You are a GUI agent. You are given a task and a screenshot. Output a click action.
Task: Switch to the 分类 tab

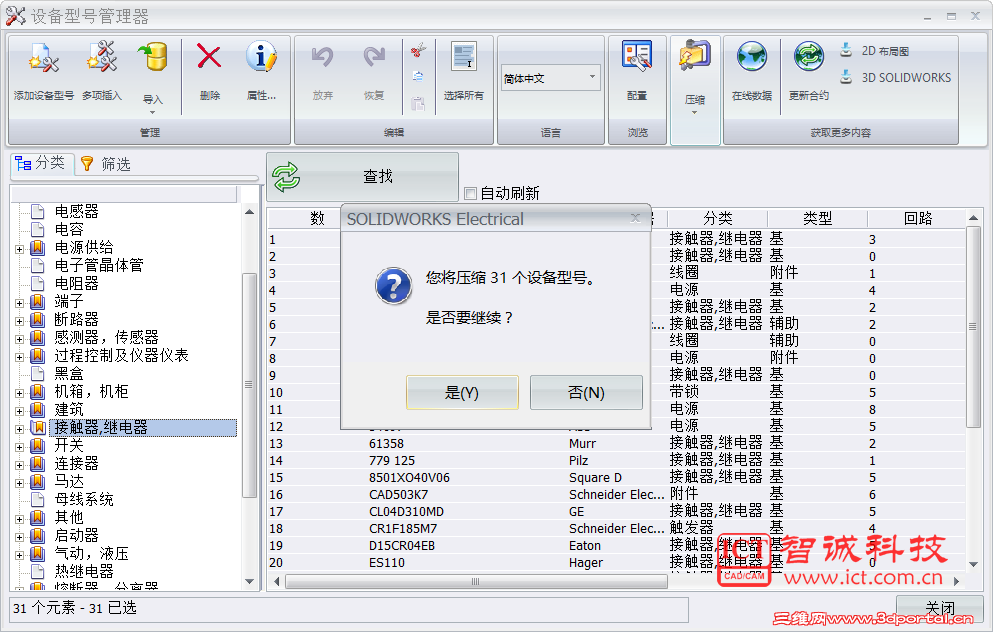coord(42,163)
